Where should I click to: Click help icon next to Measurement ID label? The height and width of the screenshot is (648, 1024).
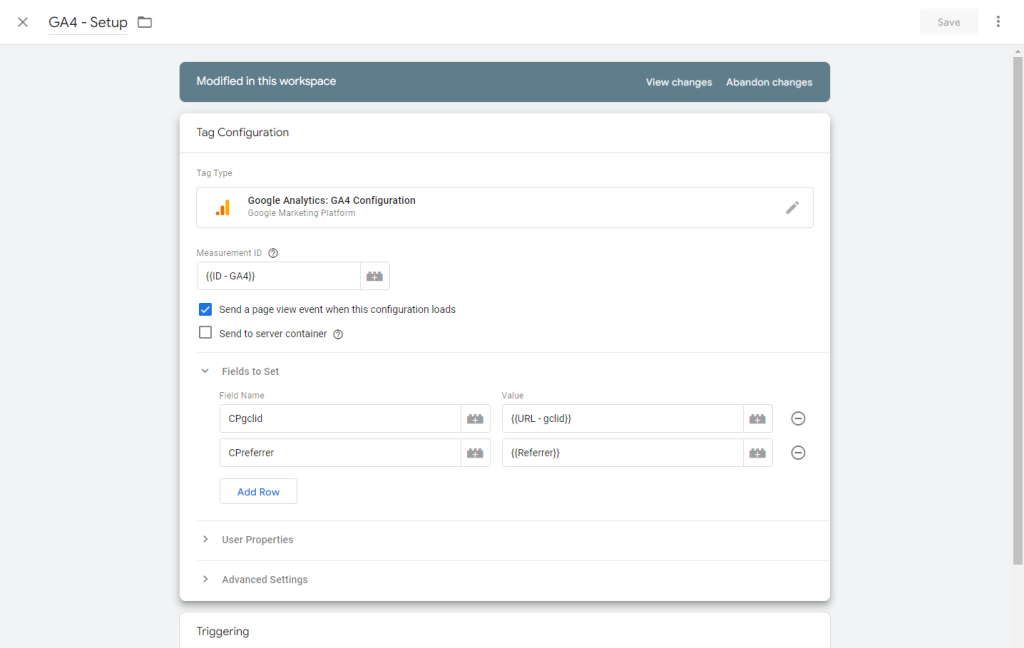[x=273, y=253]
